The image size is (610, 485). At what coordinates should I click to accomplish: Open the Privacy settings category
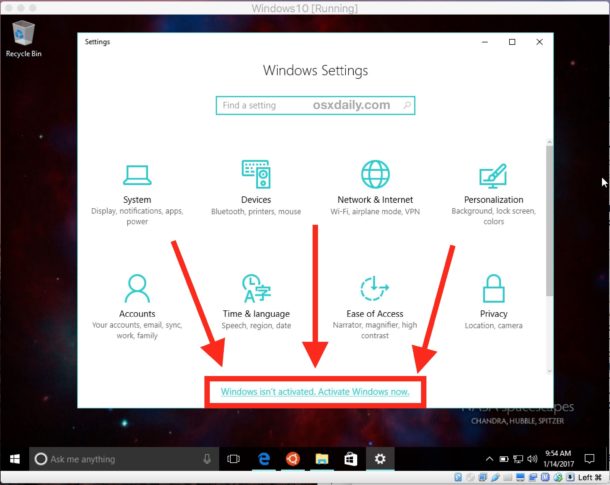[x=493, y=302]
